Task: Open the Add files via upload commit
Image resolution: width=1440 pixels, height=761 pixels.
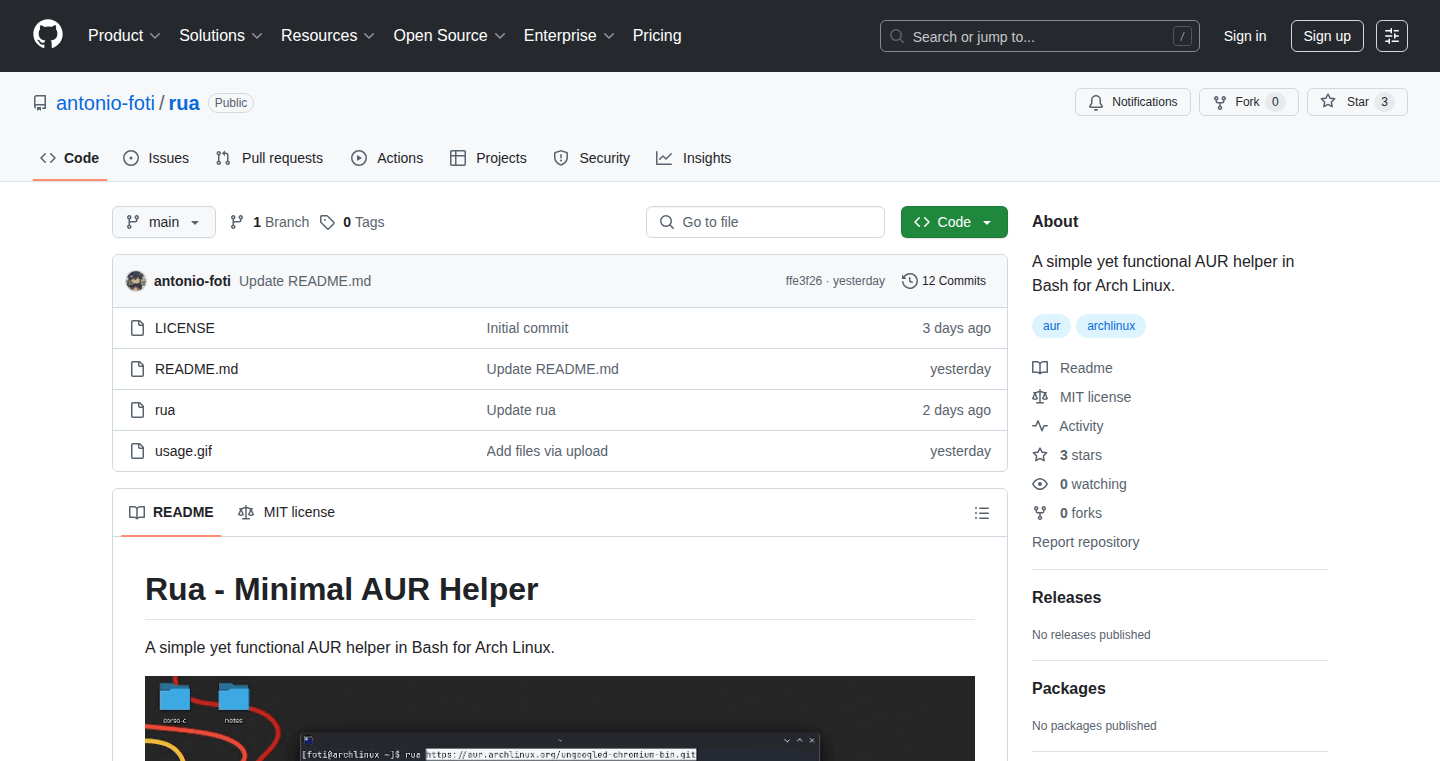Action: pyautogui.click(x=547, y=451)
